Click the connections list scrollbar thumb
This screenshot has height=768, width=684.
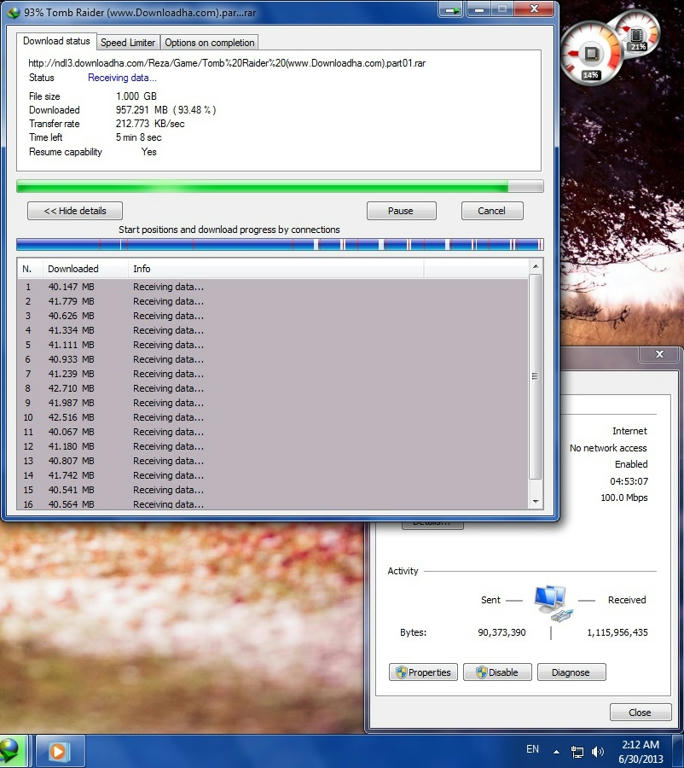click(x=535, y=377)
